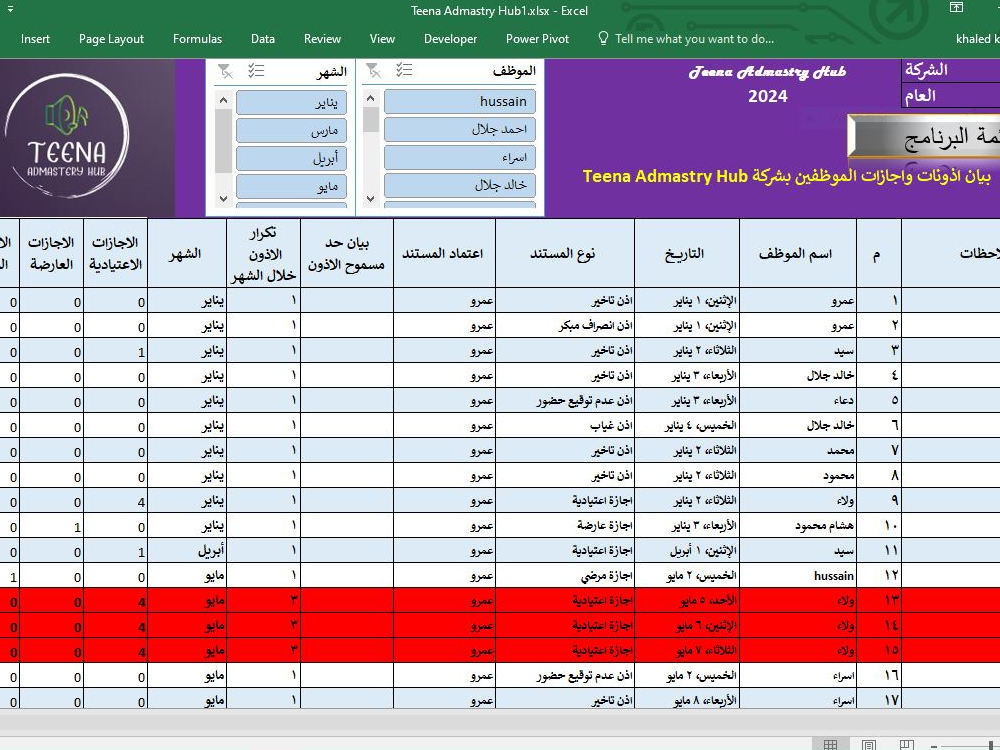Select the اذن انصراف مبكر cell
1000x750 pixels.
(x=564, y=326)
